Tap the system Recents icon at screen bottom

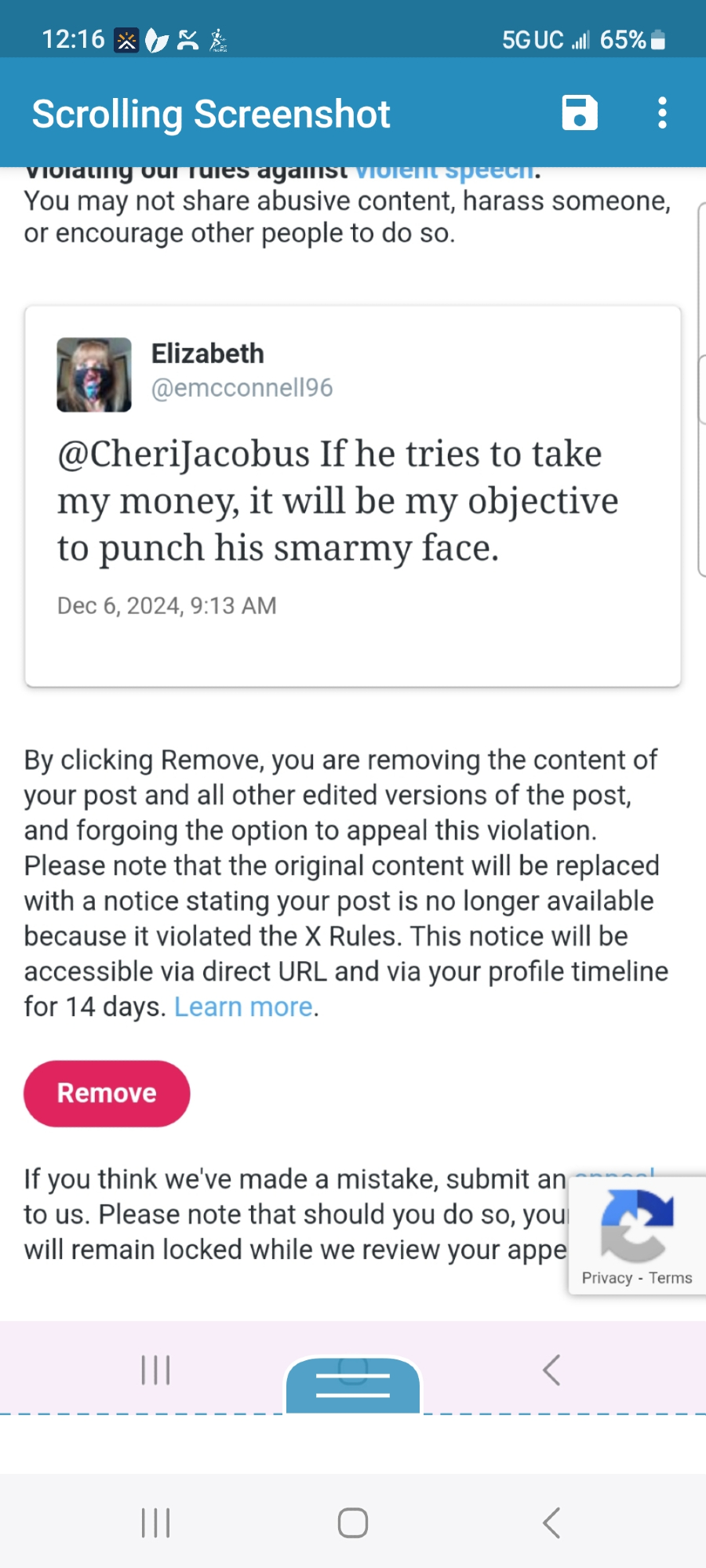(x=155, y=1523)
